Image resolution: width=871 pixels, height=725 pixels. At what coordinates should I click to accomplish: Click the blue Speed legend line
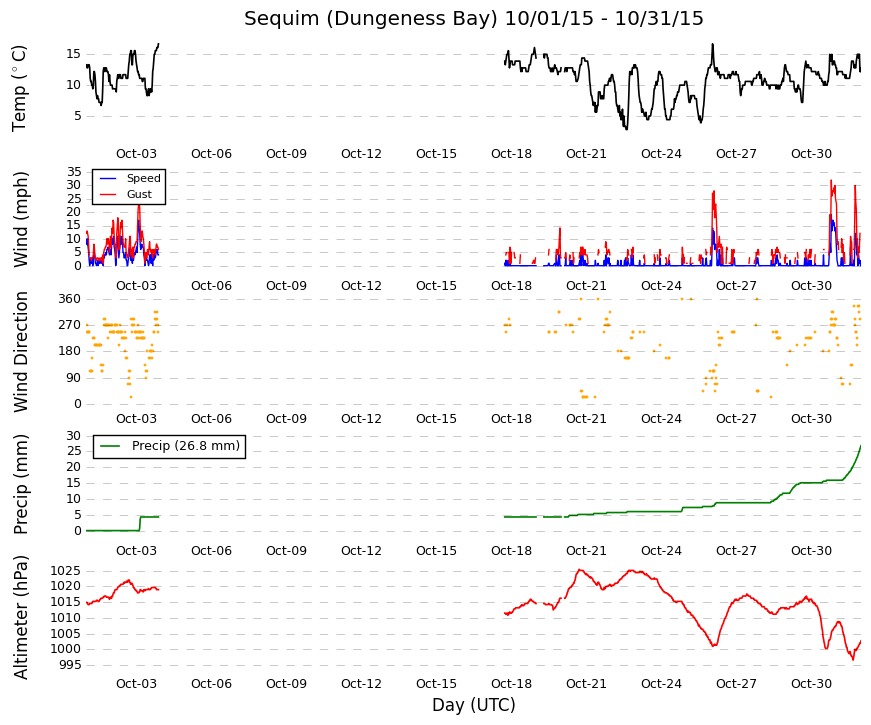[x=107, y=179]
